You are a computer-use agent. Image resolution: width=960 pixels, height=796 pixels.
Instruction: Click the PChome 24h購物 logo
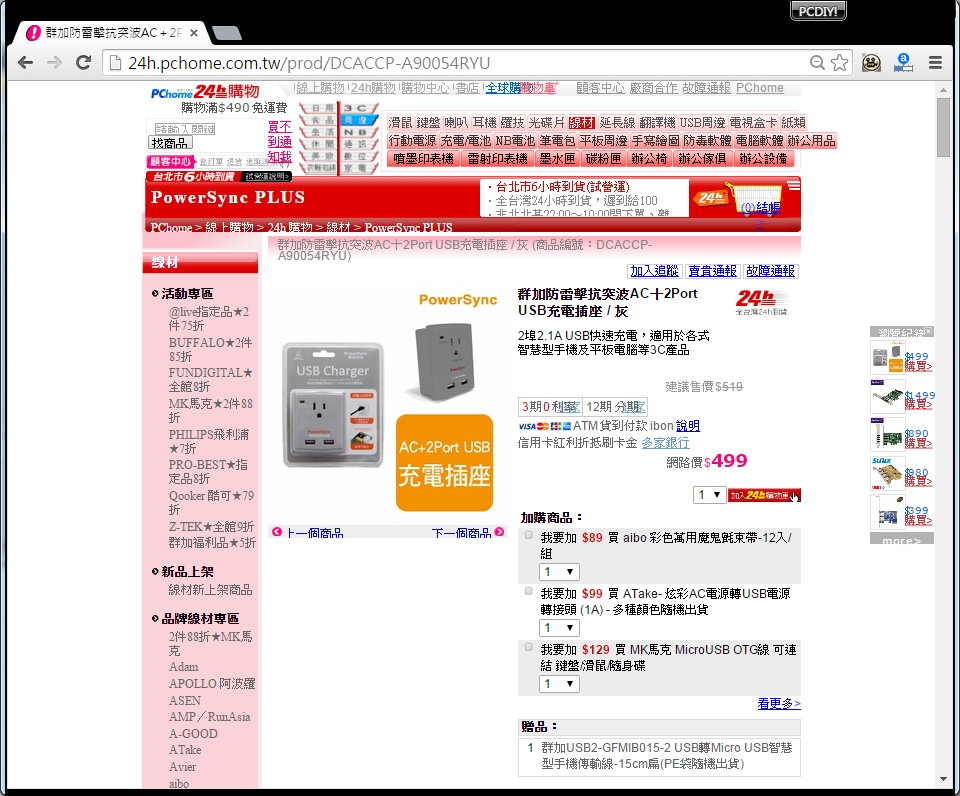tap(205, 92)
